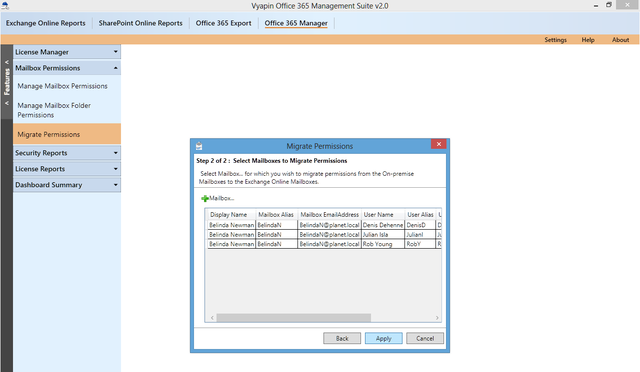This screenshot has height=372, width=640.
Task: Select the Office 365 Manager tab
Action: (296, 23)
